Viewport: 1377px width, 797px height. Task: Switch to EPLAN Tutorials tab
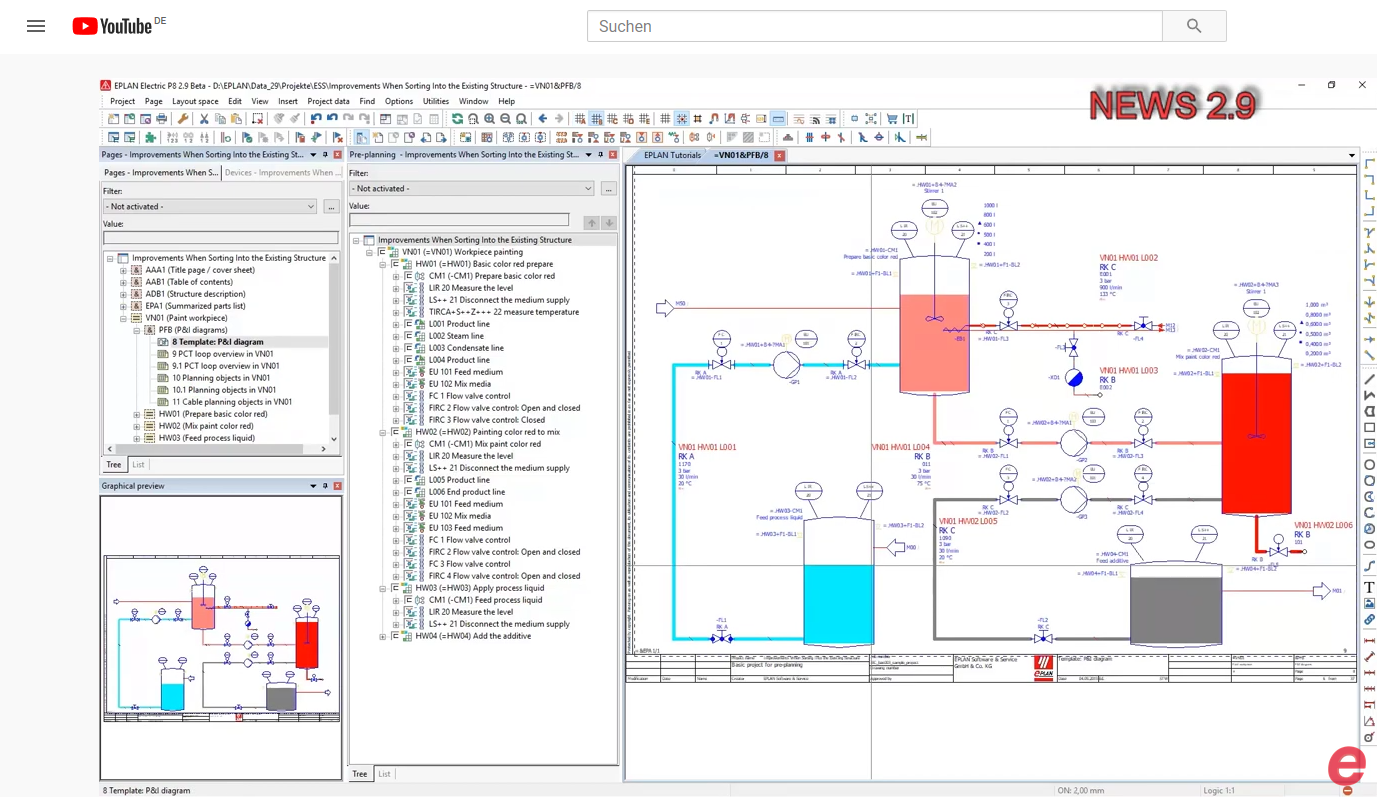tap(671, 155)
